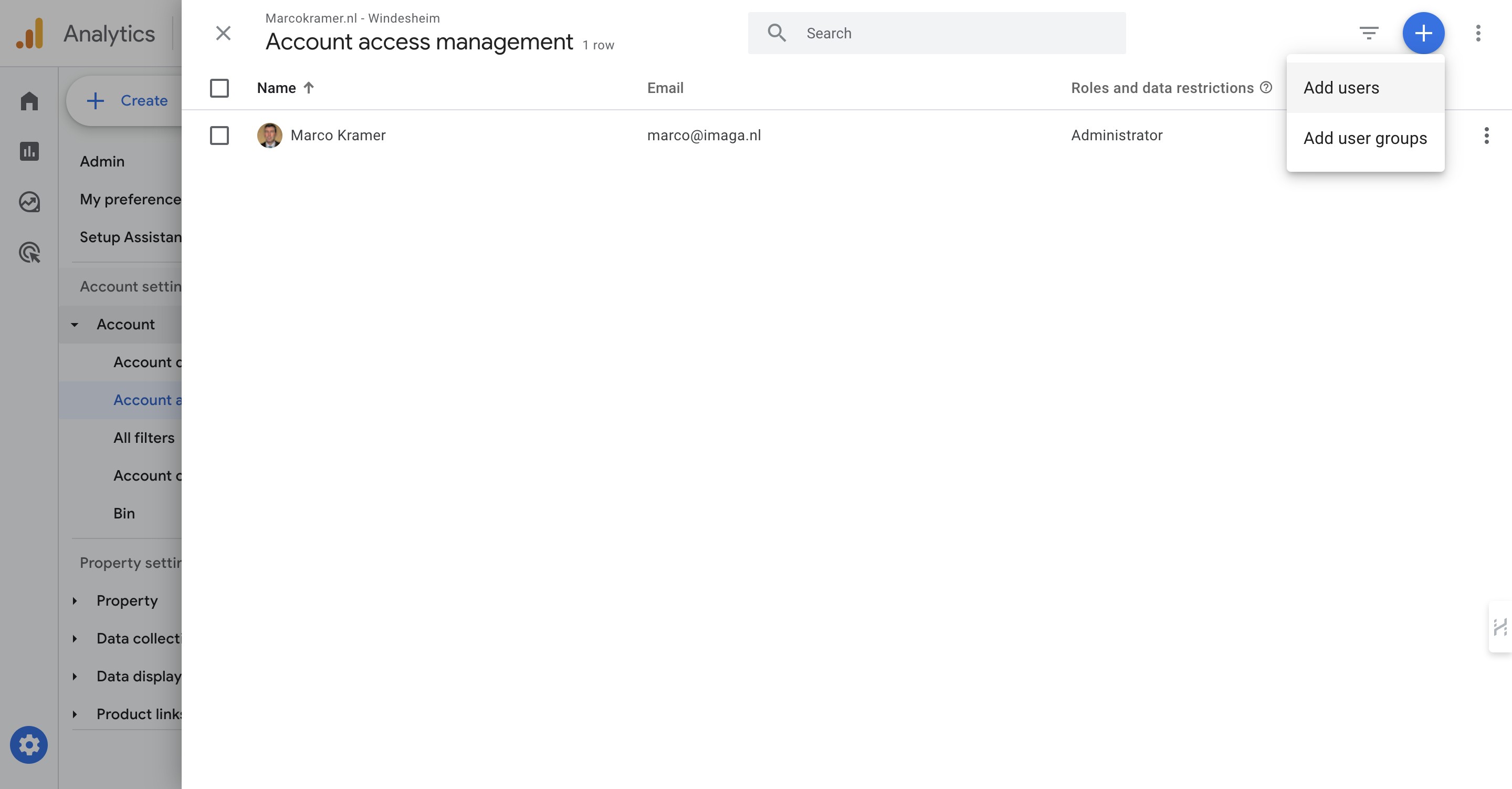Tick the checkbox for Marco Kramer
This screenshot has width=1512, height=789.
(219, 136)
